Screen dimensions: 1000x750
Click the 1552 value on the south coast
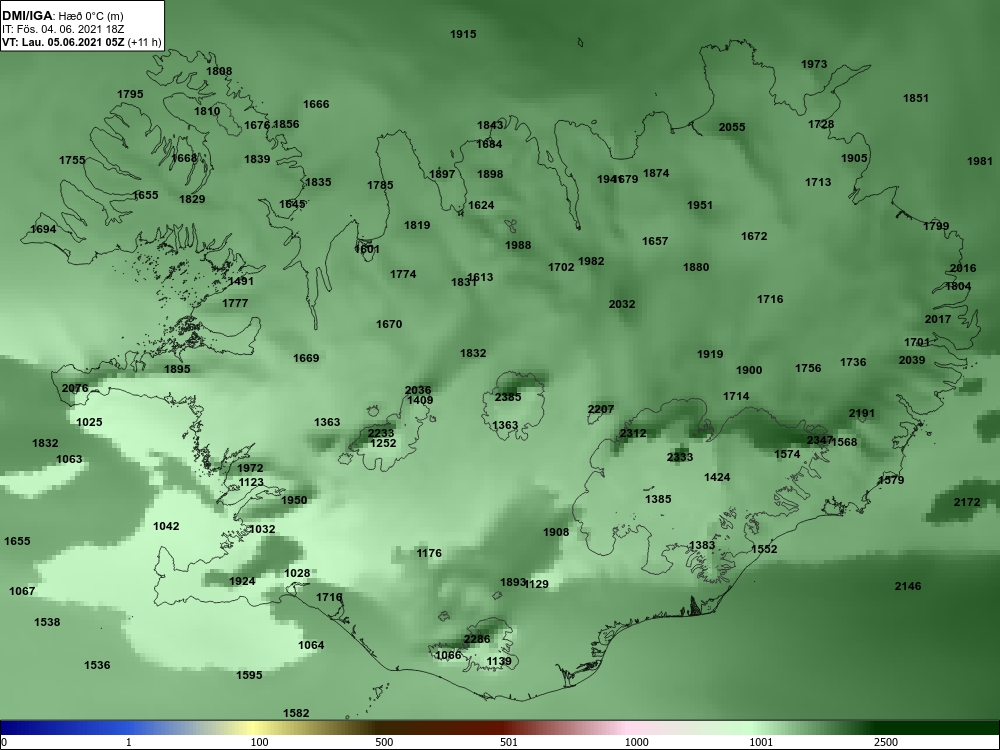coord(764,549)
